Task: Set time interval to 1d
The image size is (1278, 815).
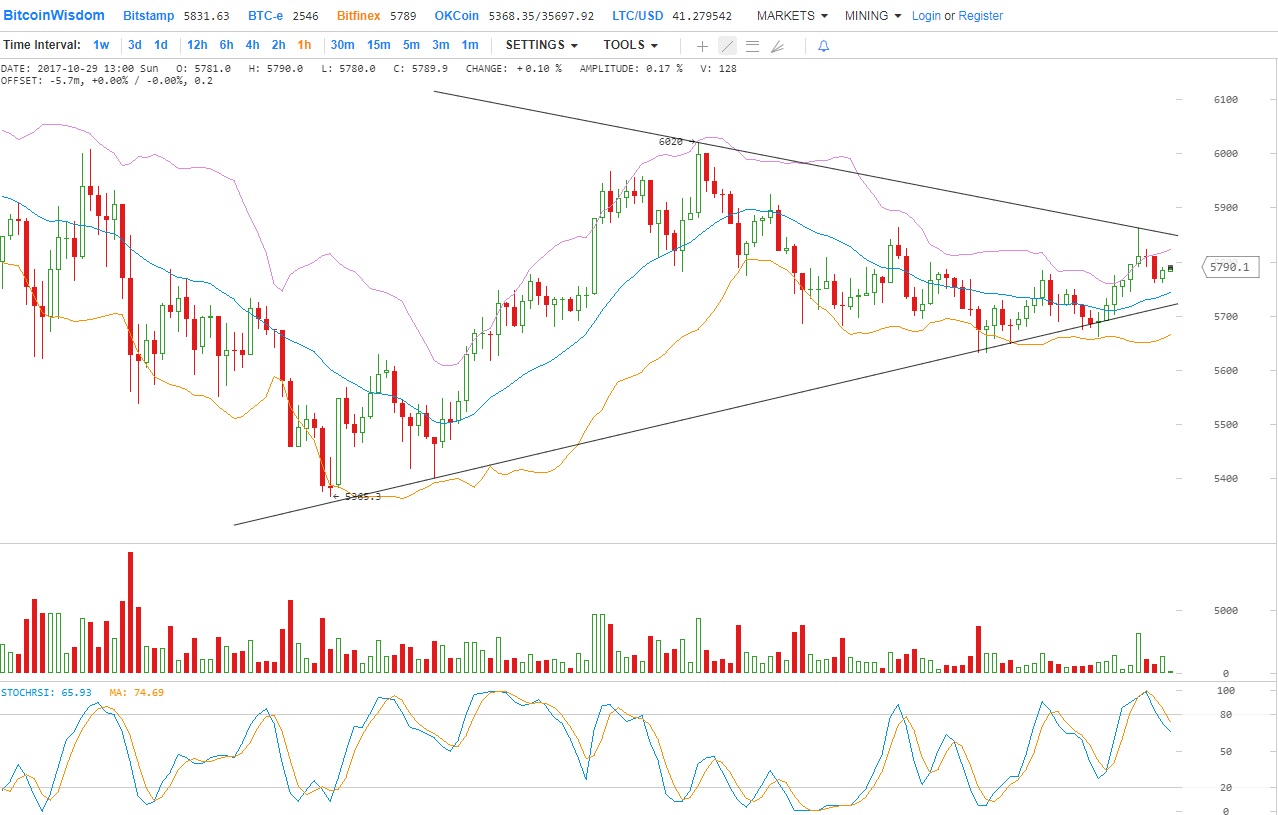Action: (x=161, y=45)
